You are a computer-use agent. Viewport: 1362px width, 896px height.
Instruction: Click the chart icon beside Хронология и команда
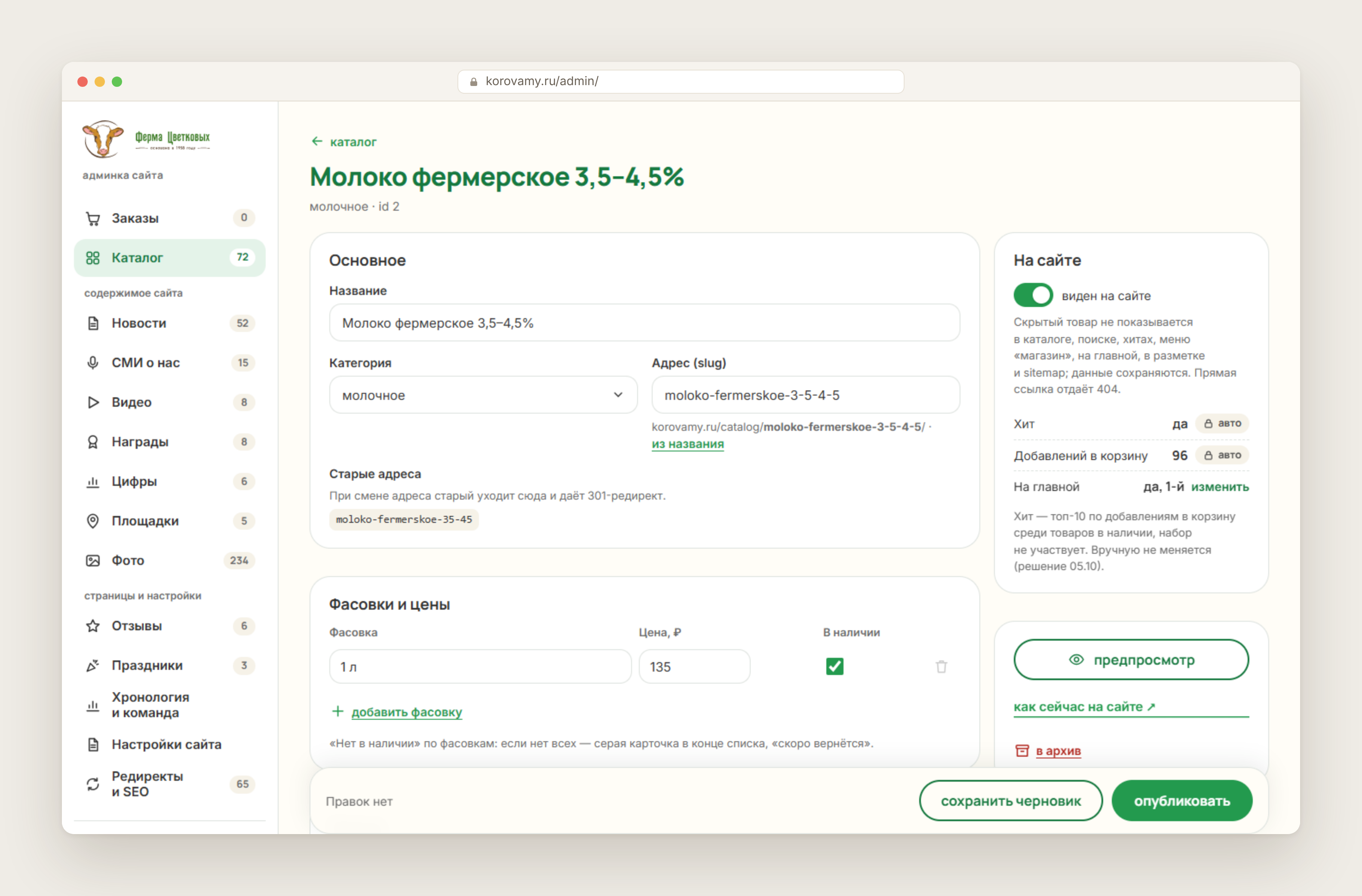click(93, 706)
